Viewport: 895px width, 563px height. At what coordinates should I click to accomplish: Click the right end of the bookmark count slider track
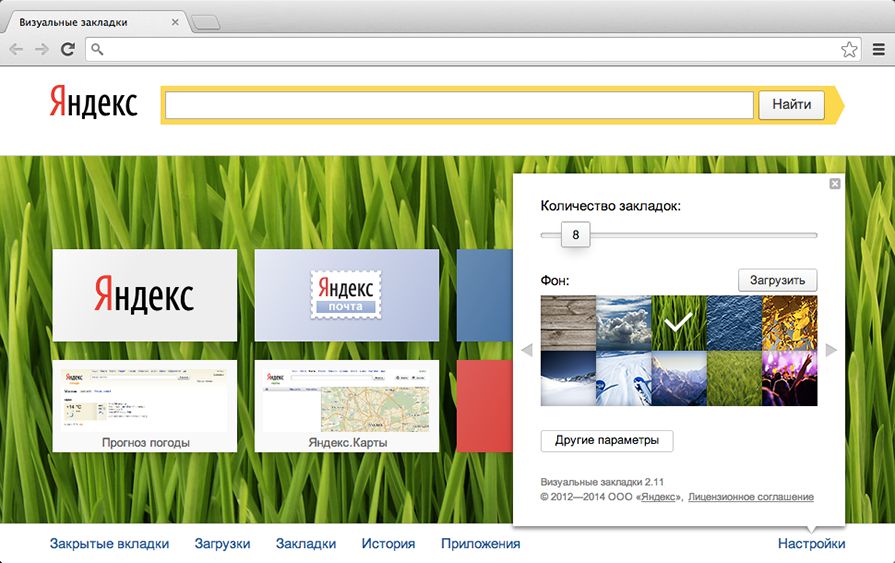tap(813, 235)
